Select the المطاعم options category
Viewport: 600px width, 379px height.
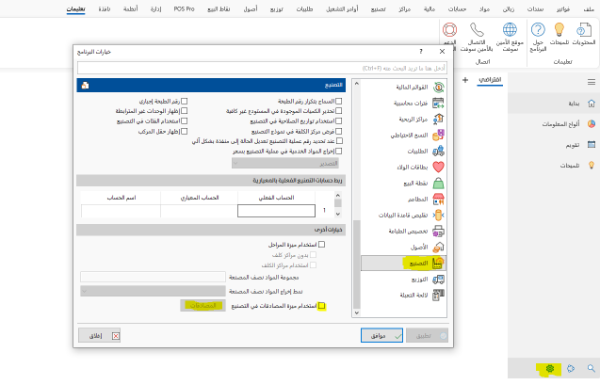[x=404, y=199]
